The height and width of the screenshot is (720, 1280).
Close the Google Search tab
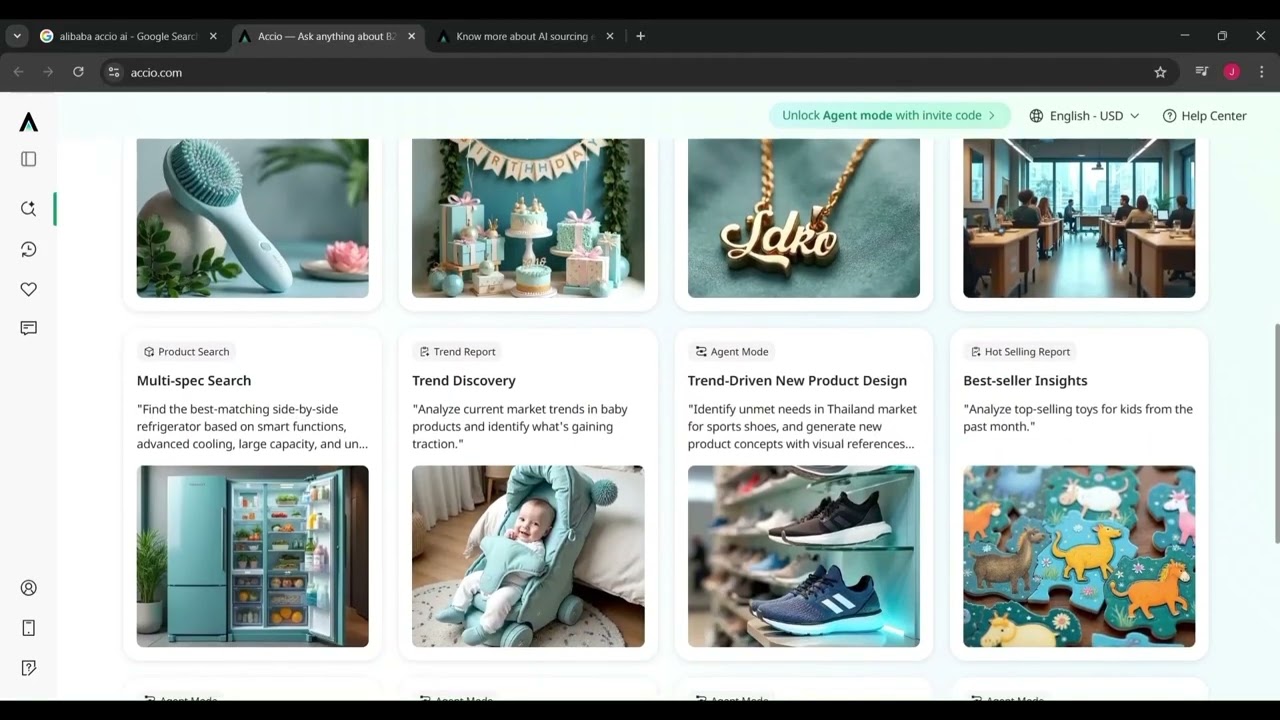[213, 36]
